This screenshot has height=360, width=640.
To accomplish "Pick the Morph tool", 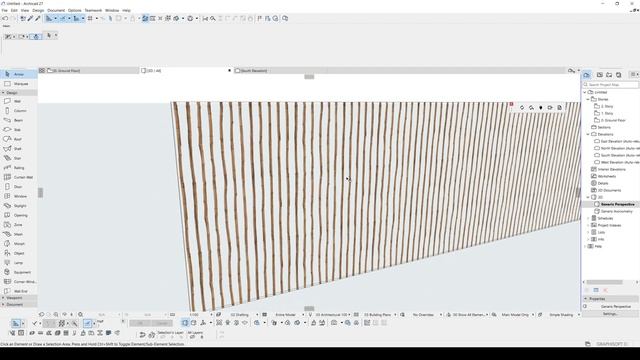I will click(19, 244).
